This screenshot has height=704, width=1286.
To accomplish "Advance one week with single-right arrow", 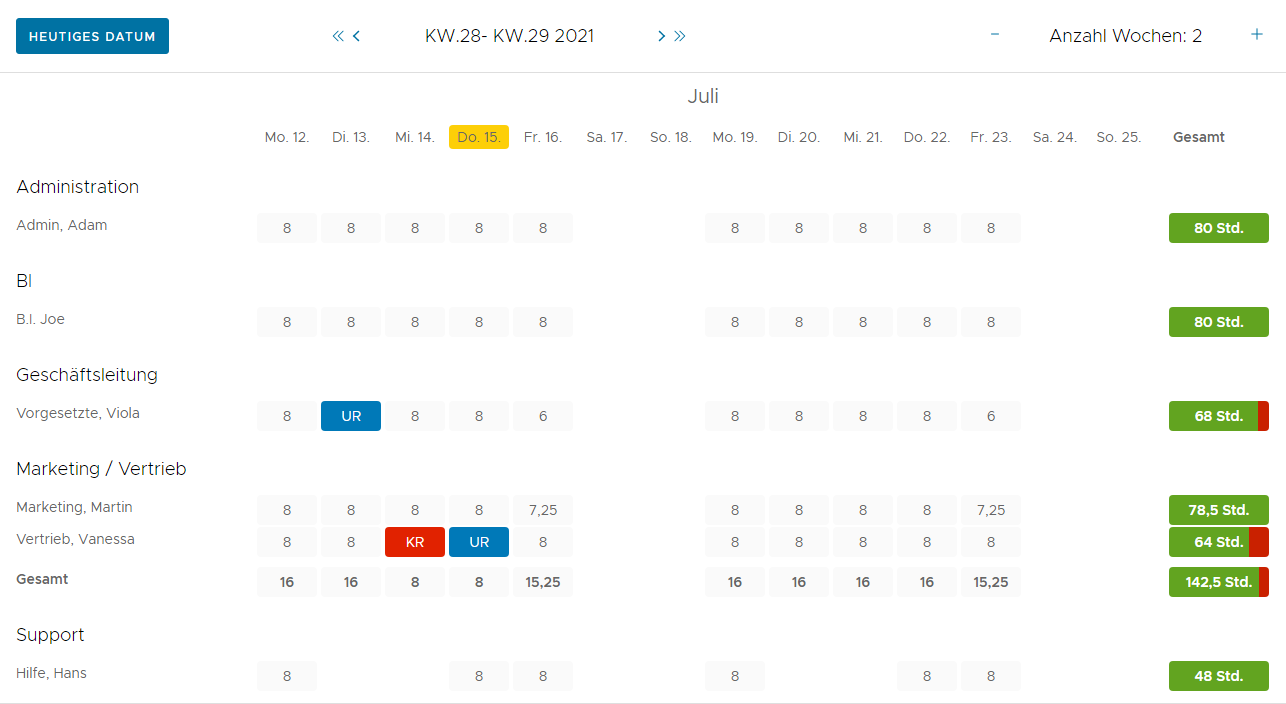I will 661,36.
